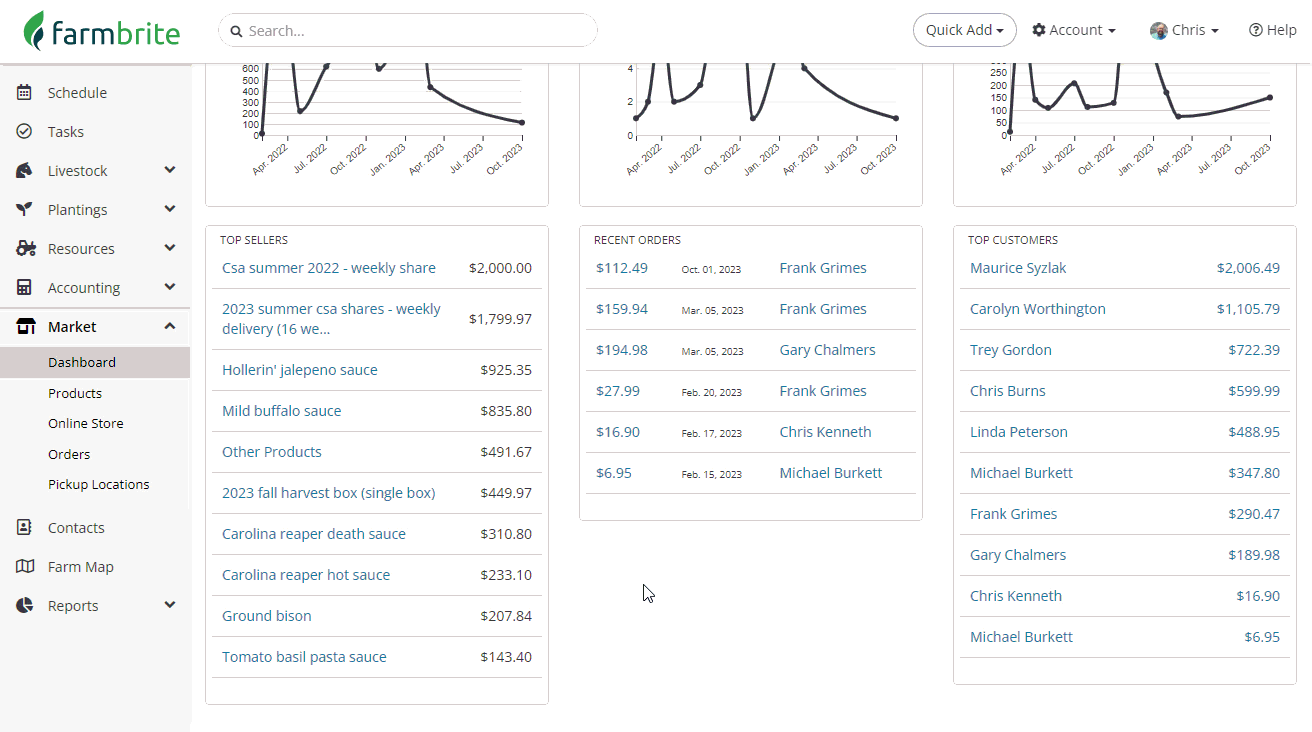Click the Schedule calendar icon in sidebar
Image resolution: width=1312 pixels, height=732 pixels.
[x=25, y=93]
